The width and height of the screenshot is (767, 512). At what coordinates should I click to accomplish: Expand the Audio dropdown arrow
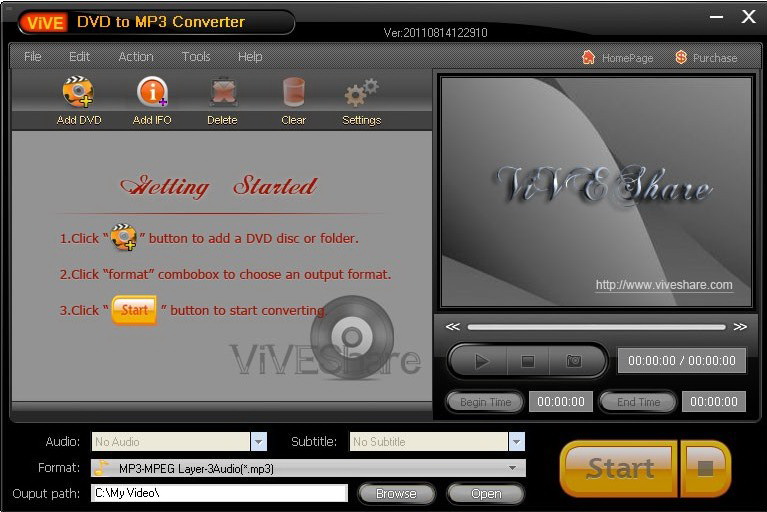pyautogui.click(x=259, y=442)
